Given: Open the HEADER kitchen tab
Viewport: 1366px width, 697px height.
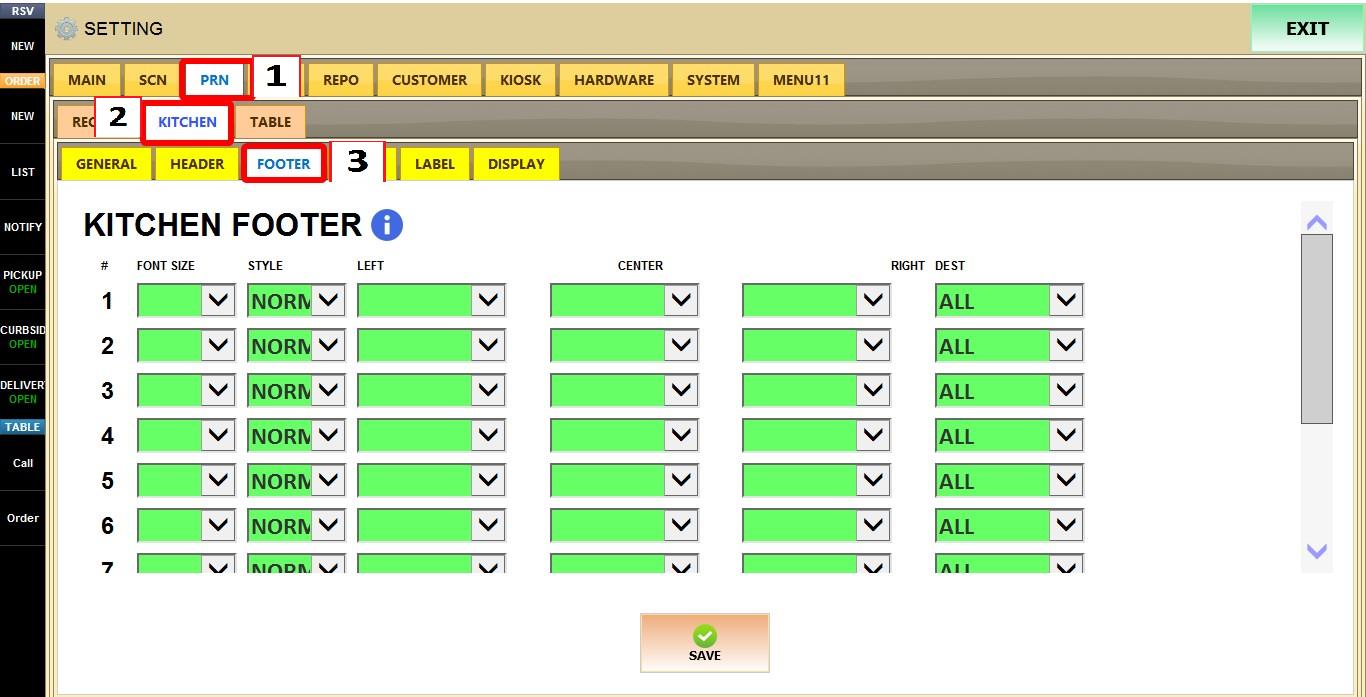Looking at the screenshot, I should click(x=197, y=164).
